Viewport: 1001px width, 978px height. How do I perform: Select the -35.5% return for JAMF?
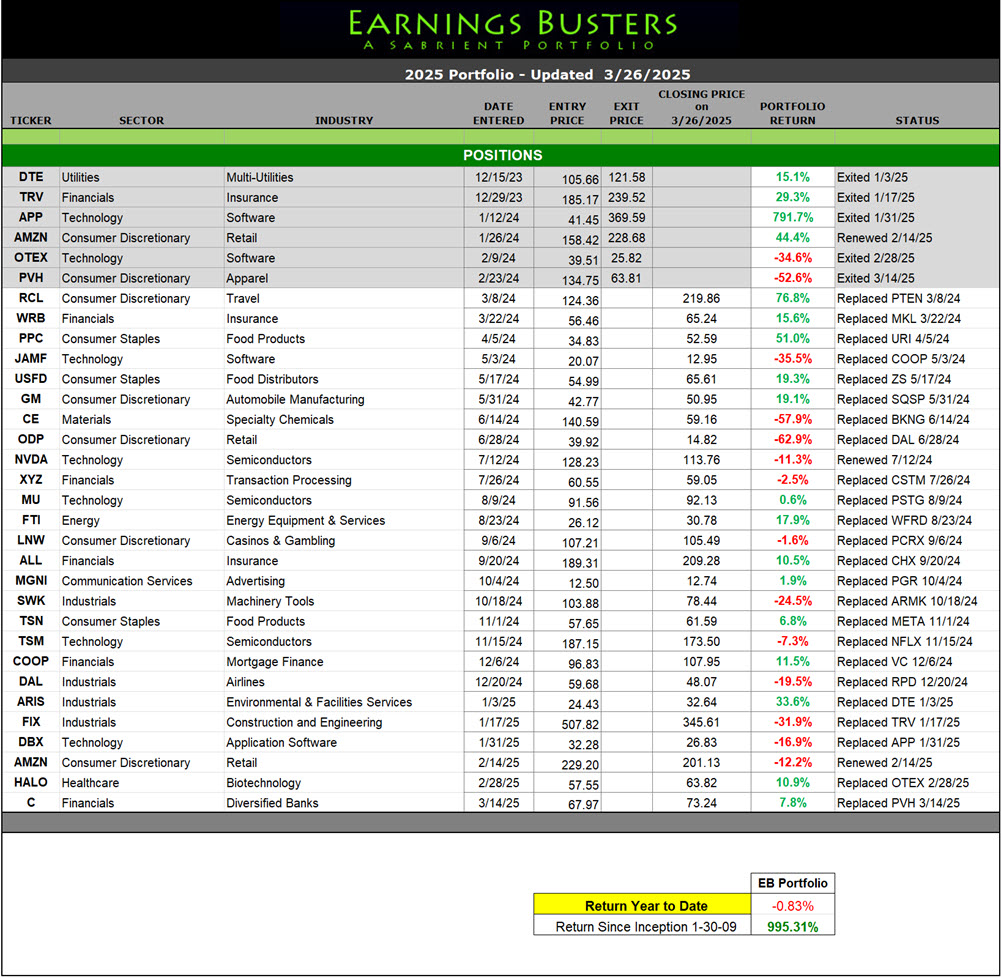click(x=792, y=359)
